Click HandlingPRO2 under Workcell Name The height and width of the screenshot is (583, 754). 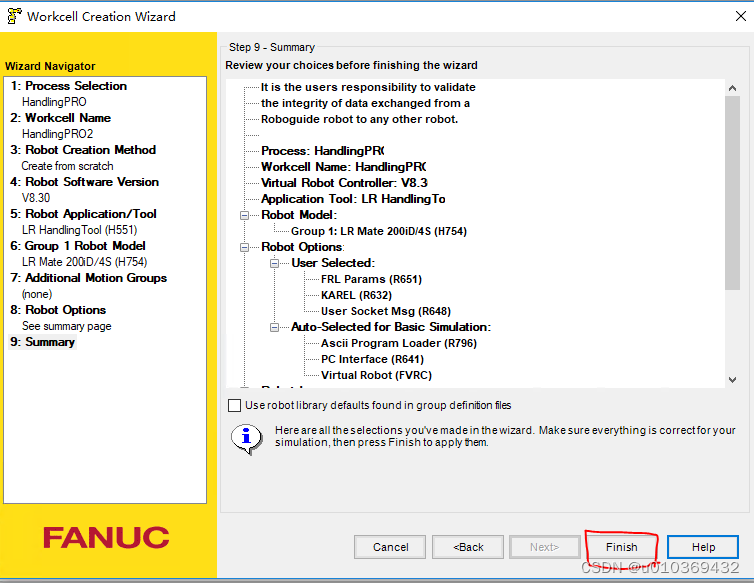click(57, 134)
